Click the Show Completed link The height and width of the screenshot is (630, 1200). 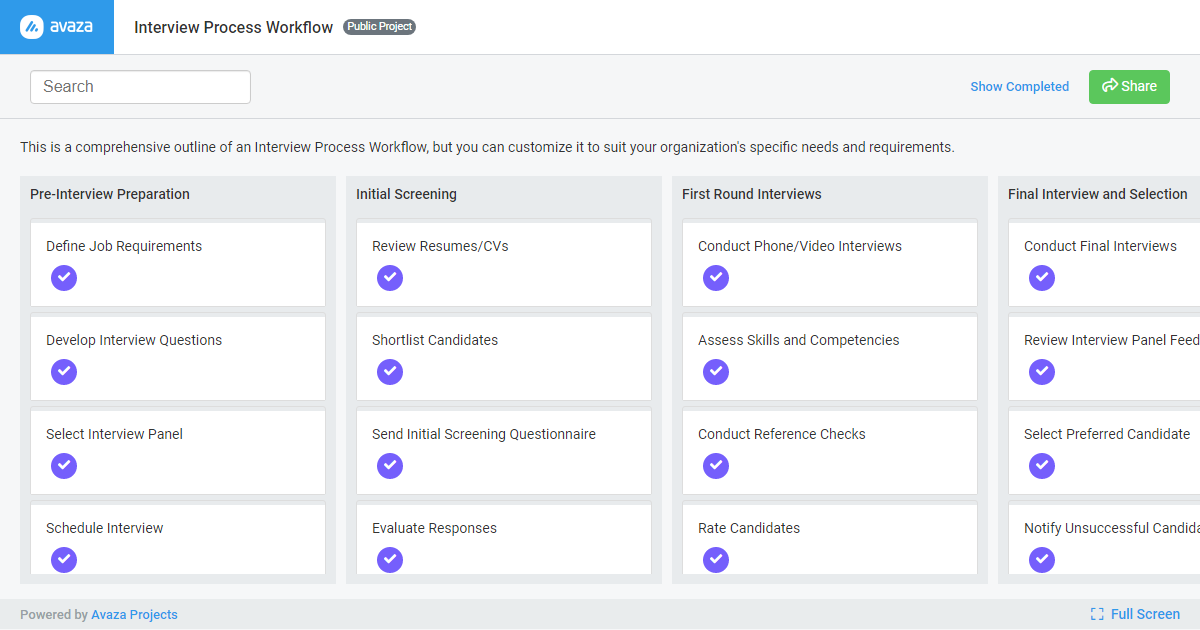tap(1019, 87)
